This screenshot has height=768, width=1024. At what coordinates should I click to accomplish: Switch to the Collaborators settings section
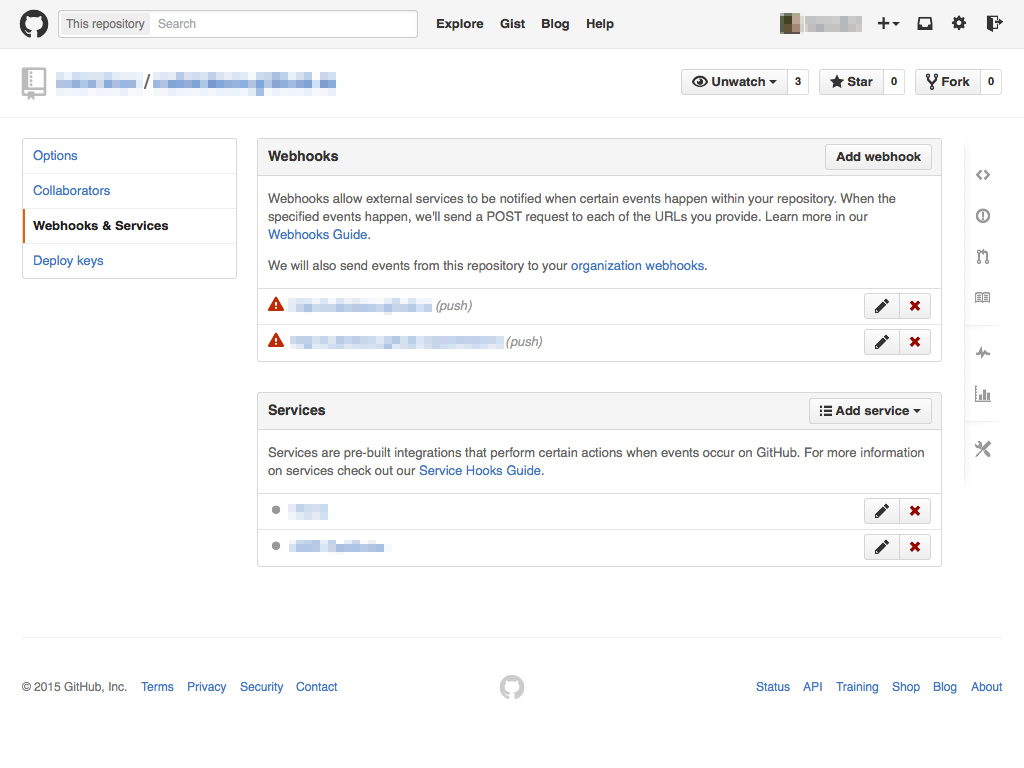coord(71,190)
